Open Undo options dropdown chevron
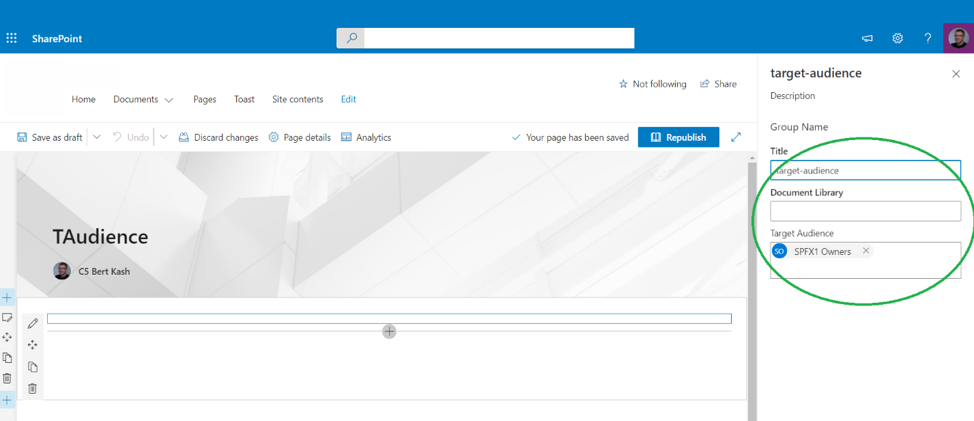 click(163, 137)
